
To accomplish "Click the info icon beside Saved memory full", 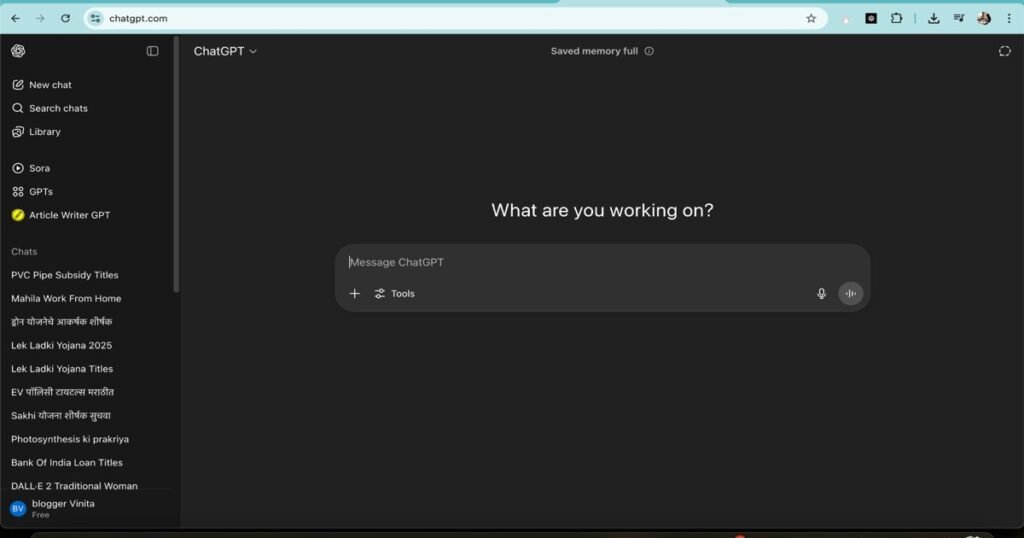I will point(649,51).
